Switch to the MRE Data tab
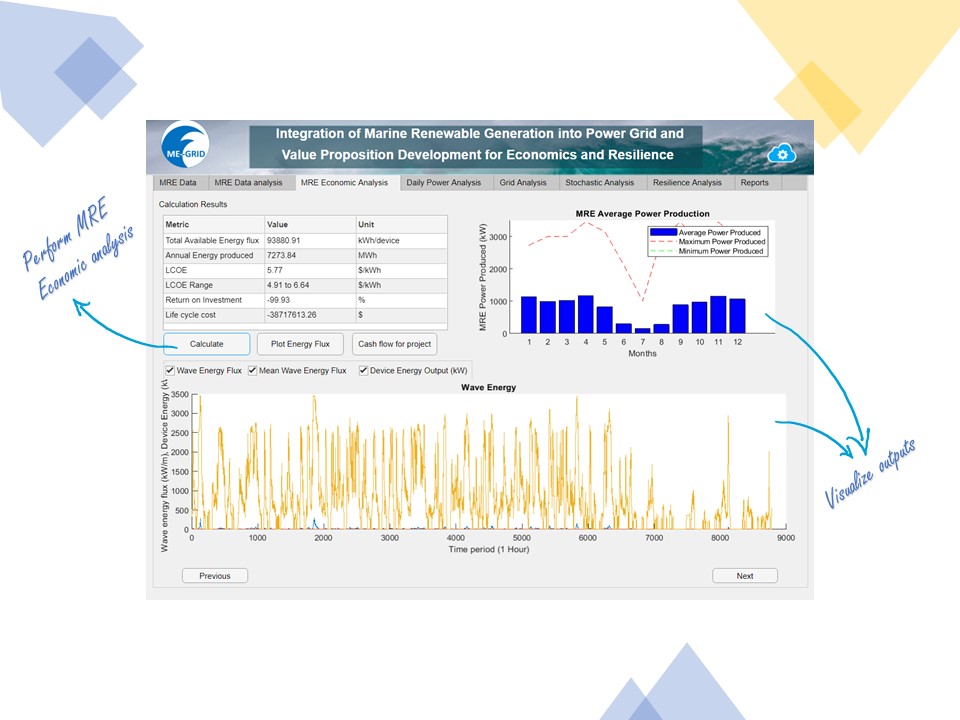The height and width of the screenshot is (720, 960). (x=178, y=183)
